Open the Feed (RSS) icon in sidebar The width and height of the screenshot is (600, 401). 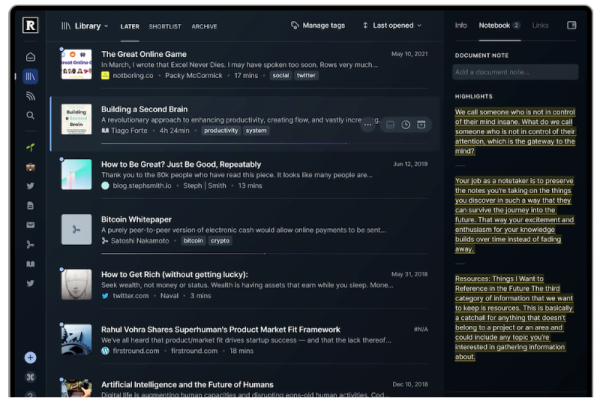click(x=31, y=96)
